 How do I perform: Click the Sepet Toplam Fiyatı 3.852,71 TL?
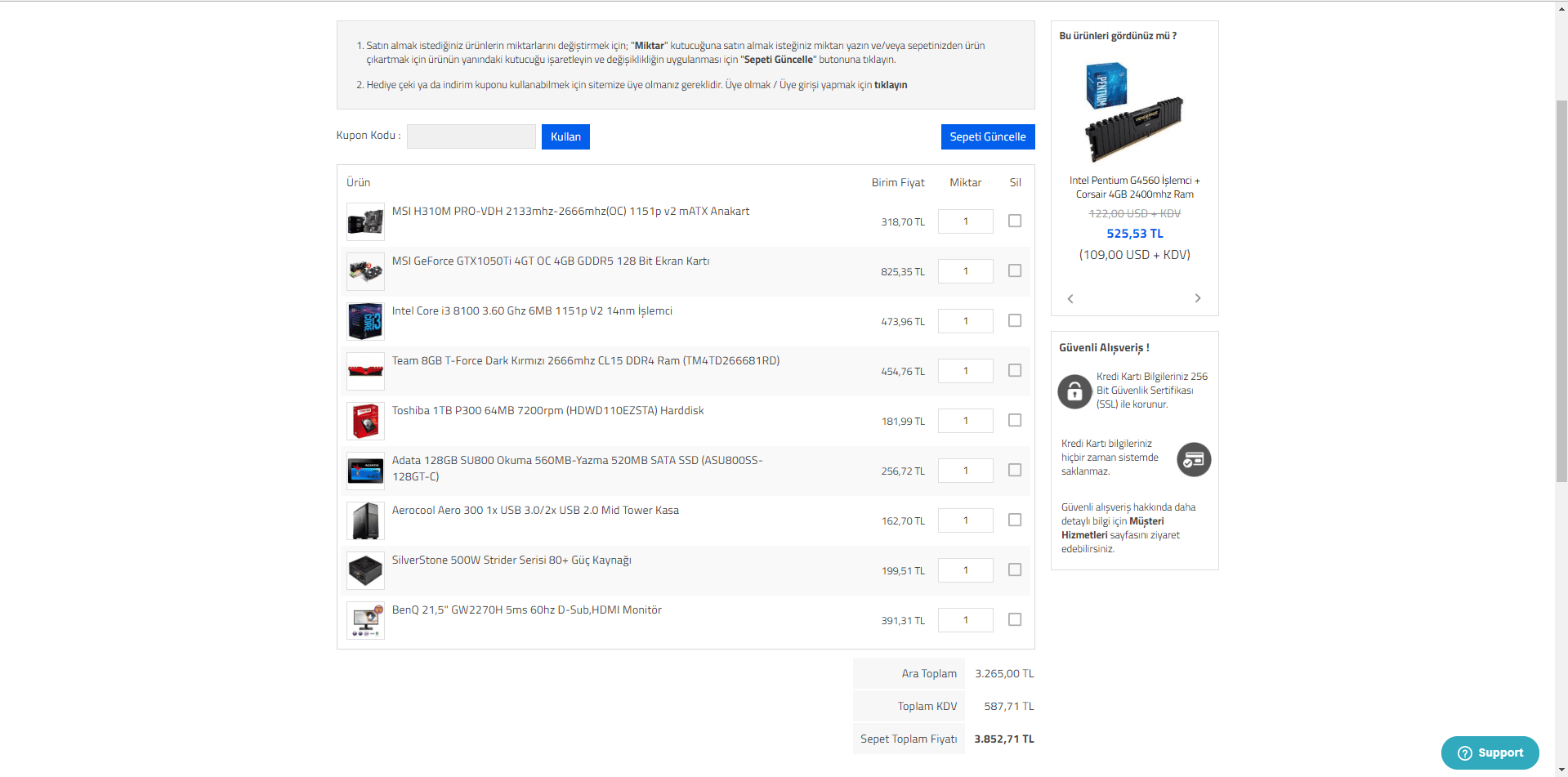(x=1004, y=739)
